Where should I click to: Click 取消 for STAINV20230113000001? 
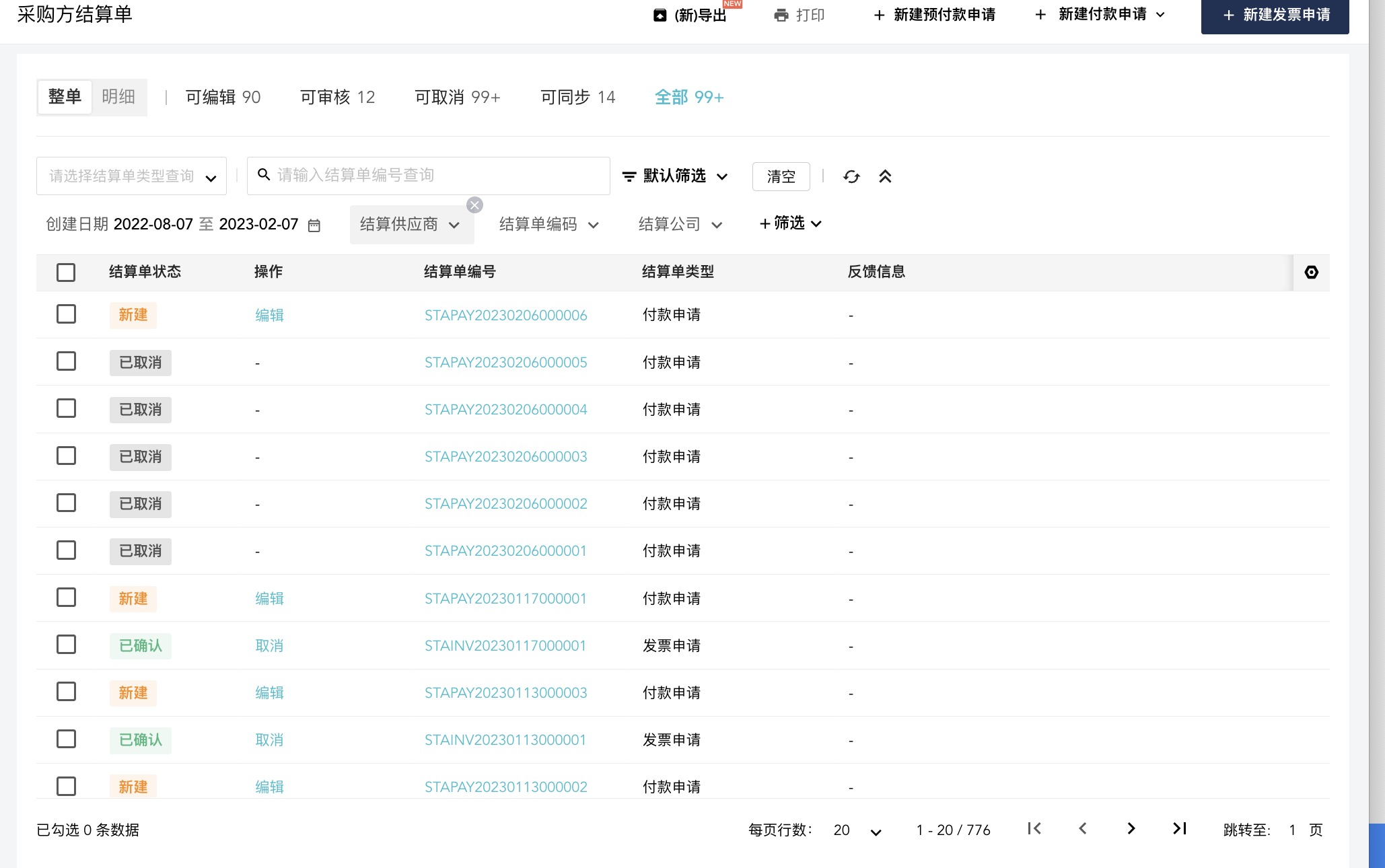tap(269, 739)
